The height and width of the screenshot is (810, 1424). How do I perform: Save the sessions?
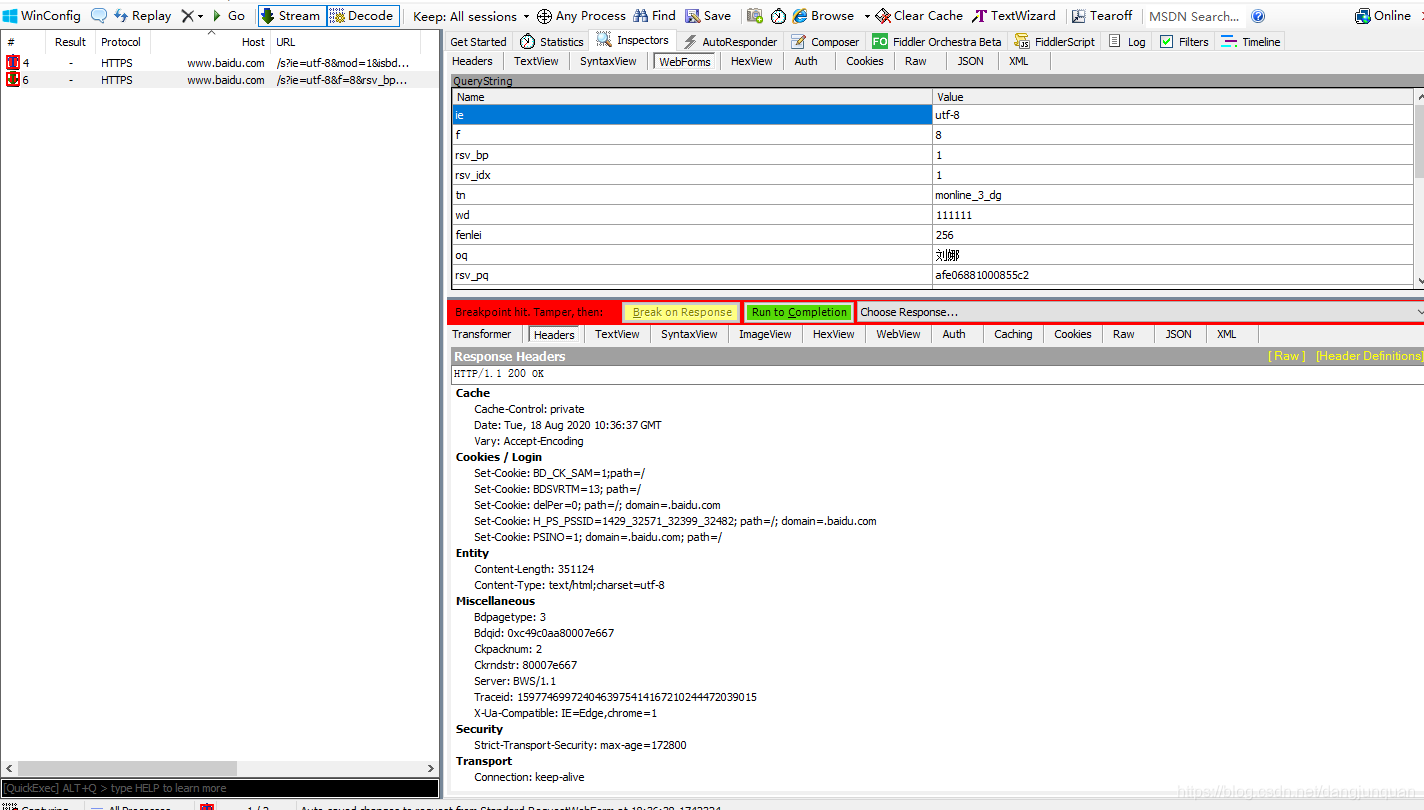(707, 16)
